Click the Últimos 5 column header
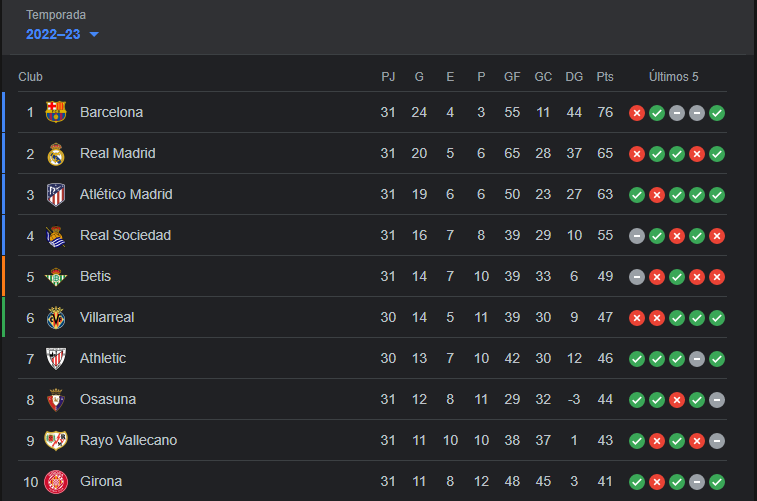 point(673,77)
